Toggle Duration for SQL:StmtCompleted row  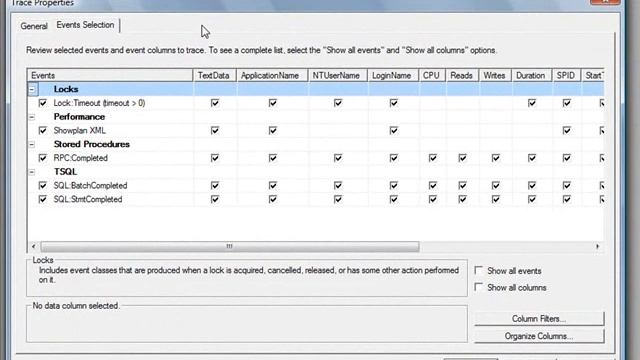[x=532, y=199]
